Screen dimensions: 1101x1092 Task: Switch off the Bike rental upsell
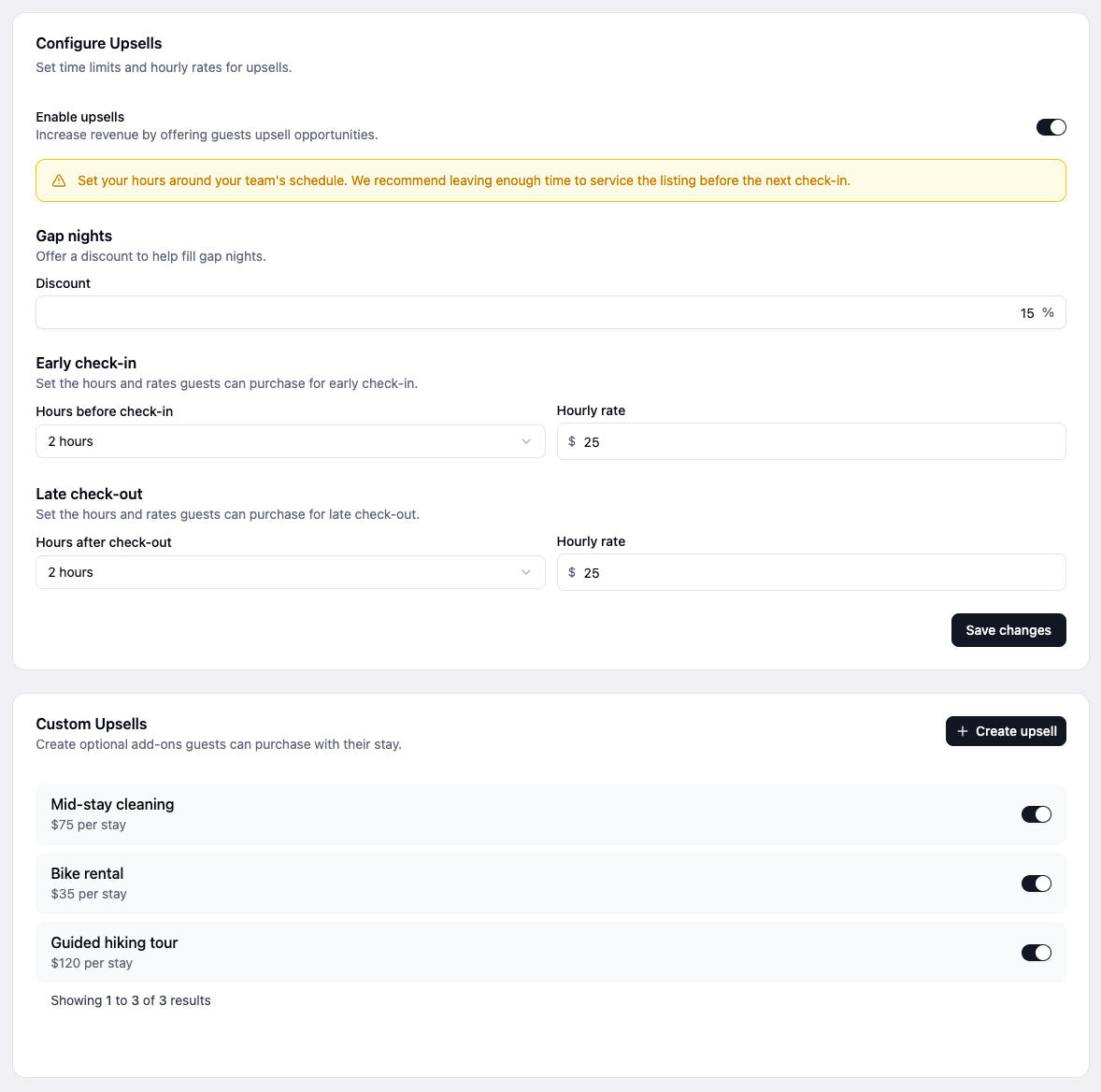click(x=1037, y=883)
